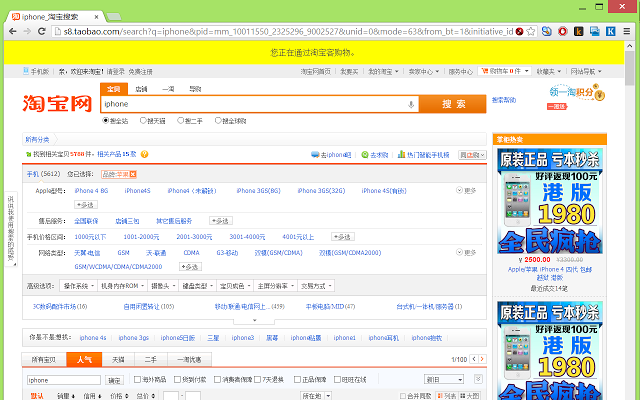Switch to large-image view 大图
Screen dimensions: 640x400
[x=469, y=396]
